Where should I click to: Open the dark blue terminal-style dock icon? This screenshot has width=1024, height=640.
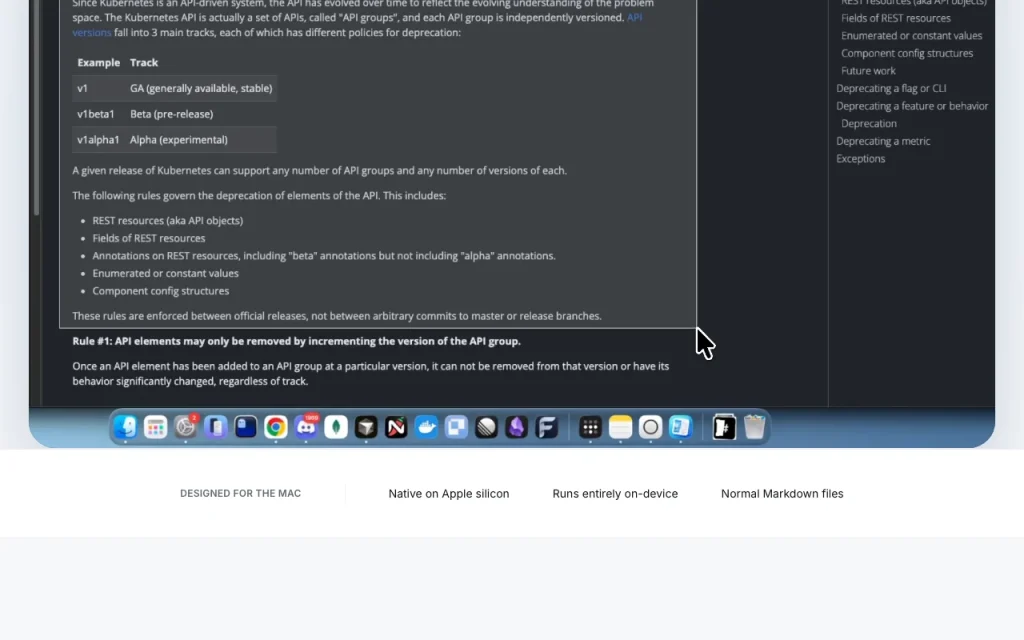tap(246, 427)
